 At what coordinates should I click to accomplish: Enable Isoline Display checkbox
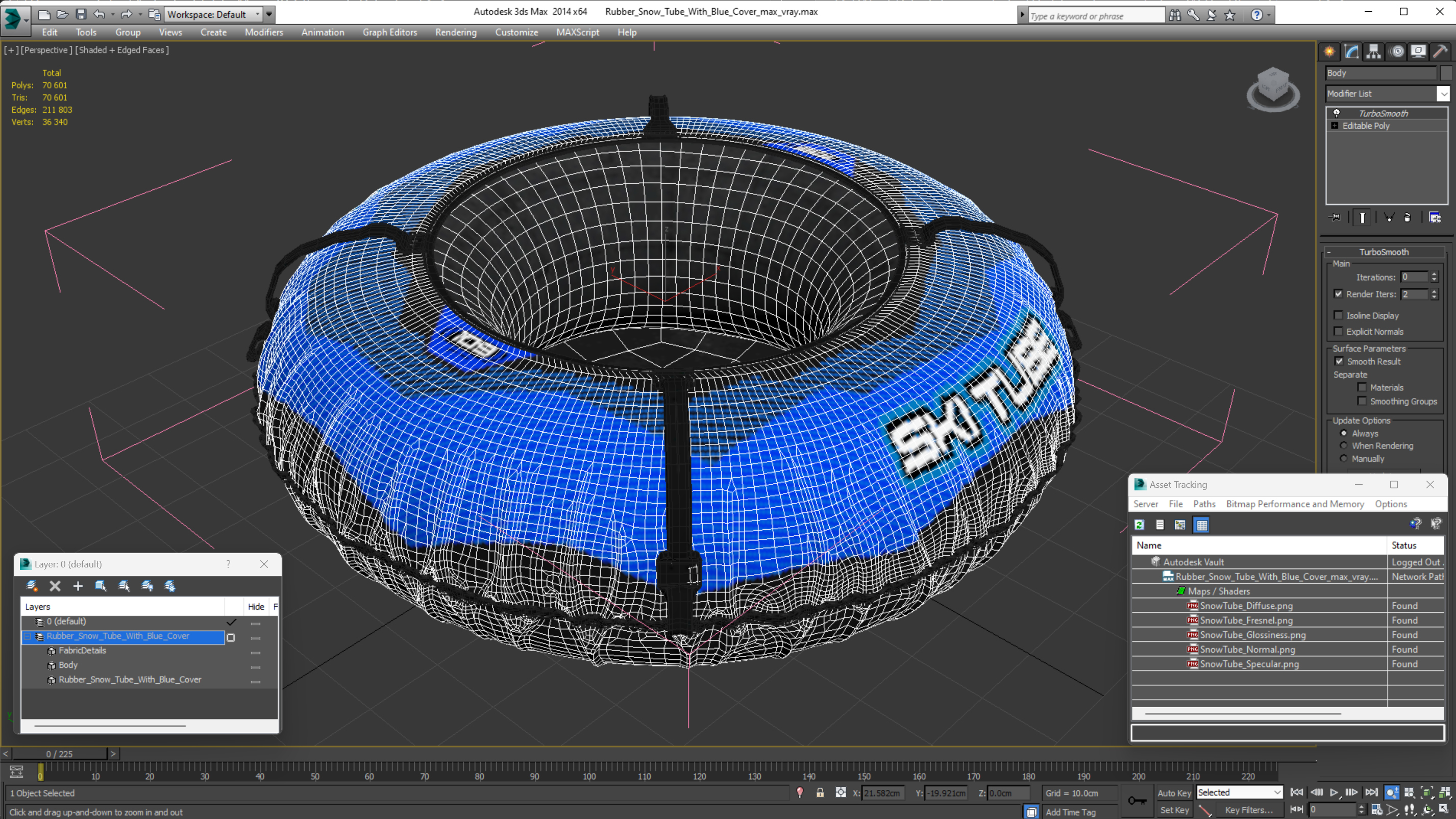1339,315
